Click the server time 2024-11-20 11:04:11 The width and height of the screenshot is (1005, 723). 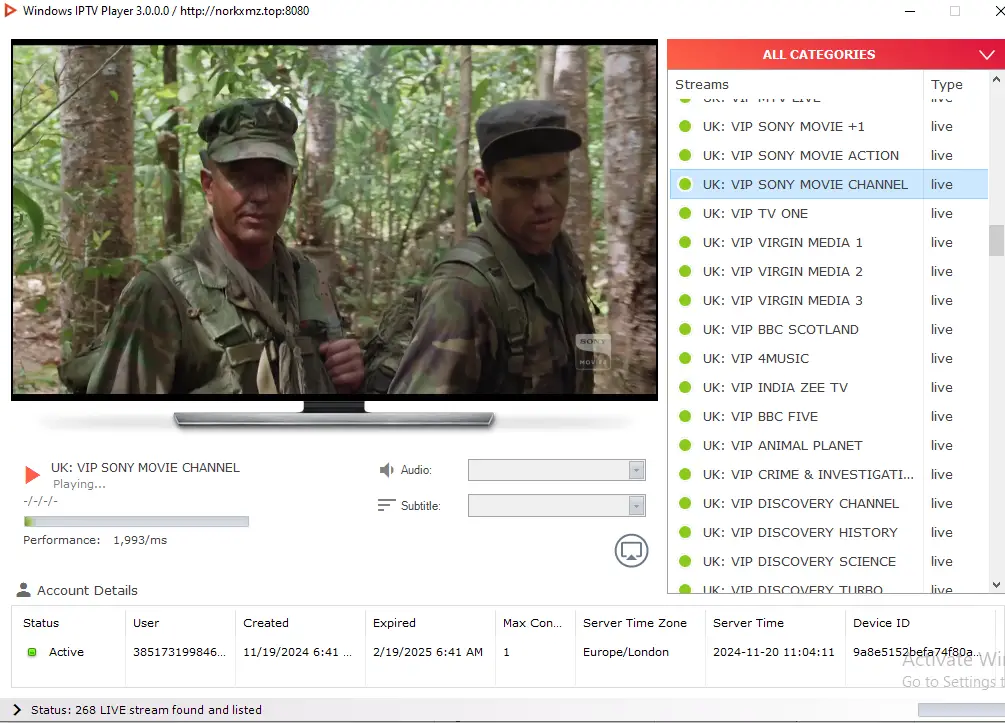click(x=774, y=652)
